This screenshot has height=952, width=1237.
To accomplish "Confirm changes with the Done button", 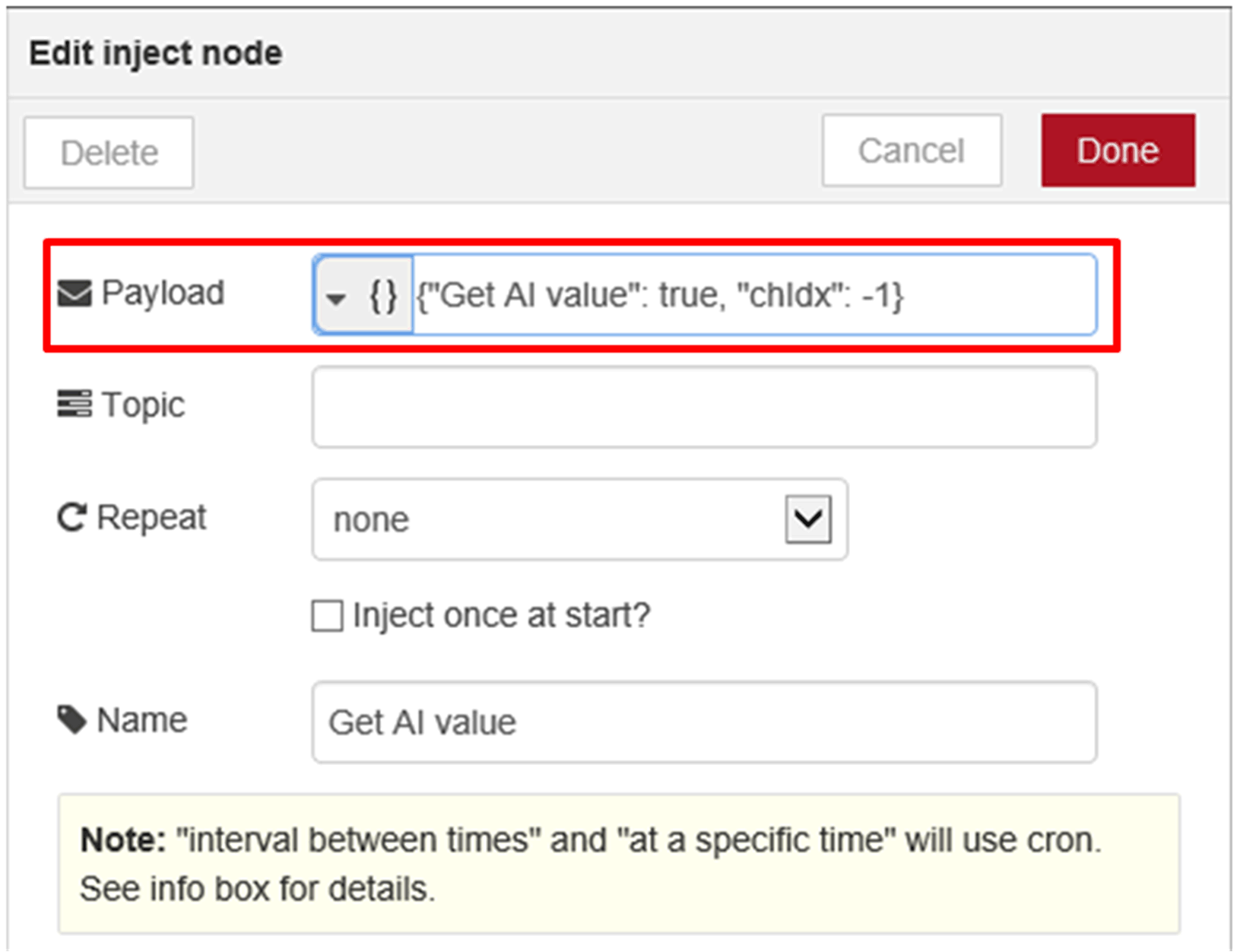I will [x=1118, y=151].
